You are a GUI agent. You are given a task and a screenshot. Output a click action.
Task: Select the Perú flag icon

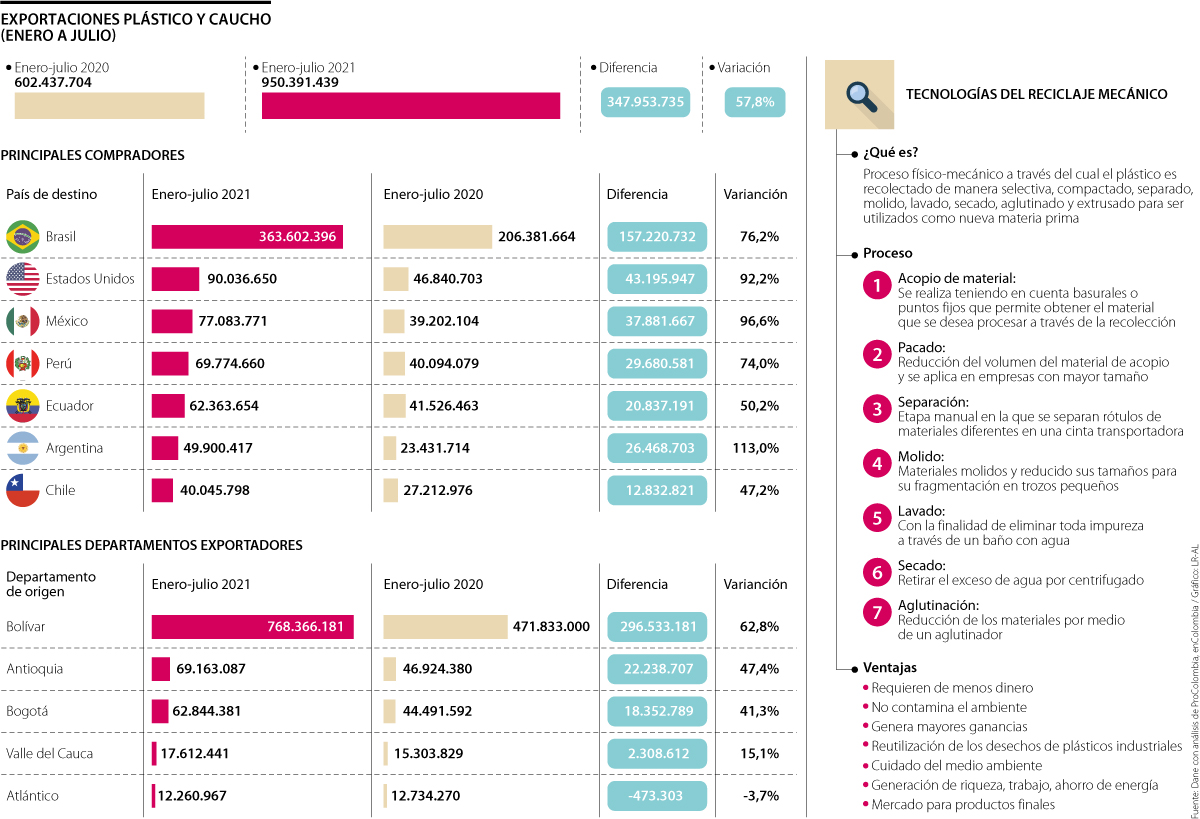coord(22,363)
